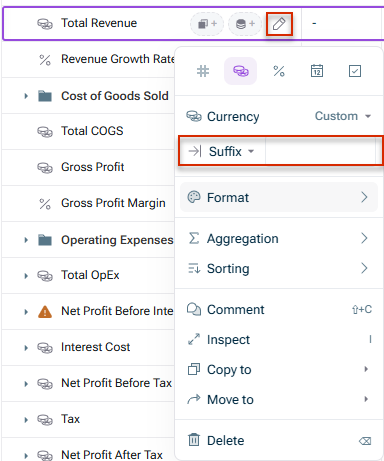Select the number (#) data type icon
384x461 pixels.
click(x=203, y=71)
